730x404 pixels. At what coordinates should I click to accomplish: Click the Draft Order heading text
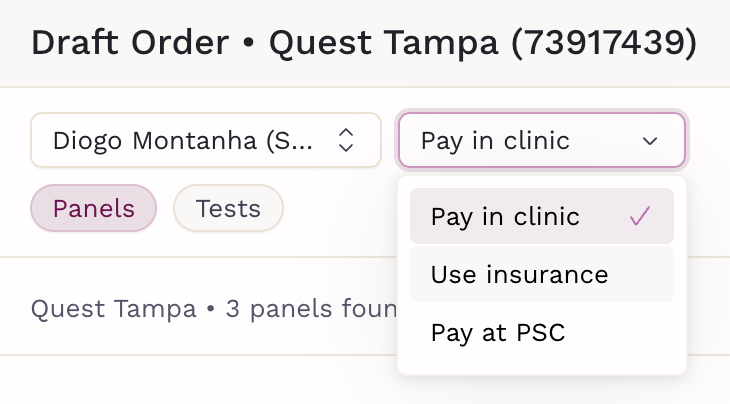(x=130, y=43)
